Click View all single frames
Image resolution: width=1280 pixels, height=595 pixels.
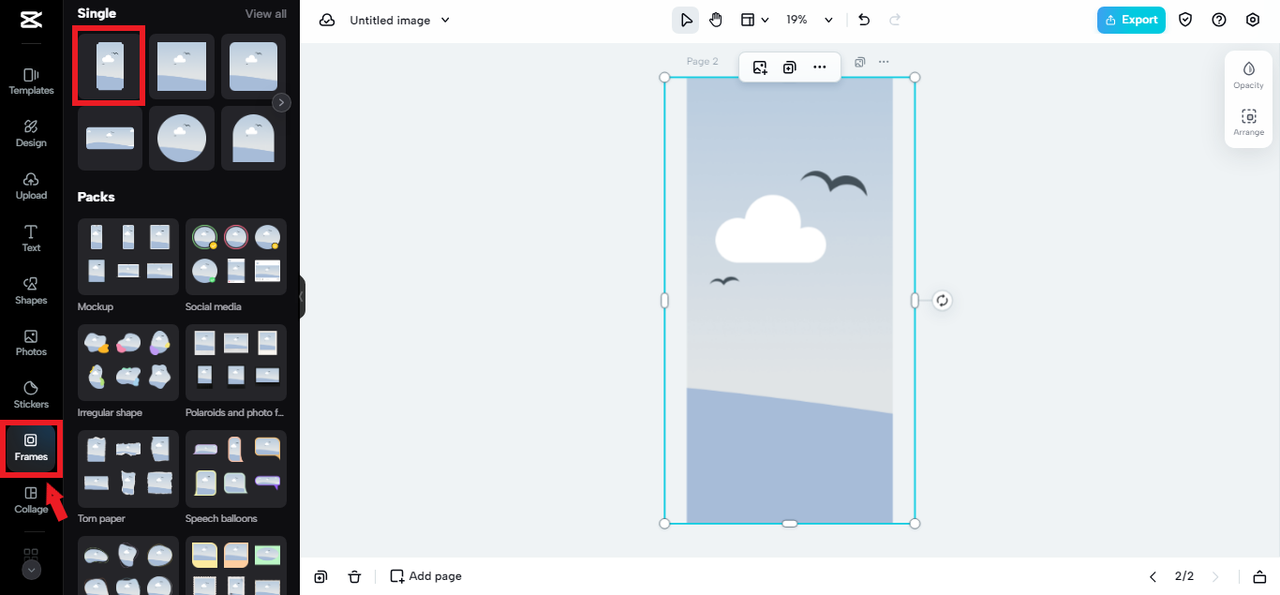coord(266,14)
